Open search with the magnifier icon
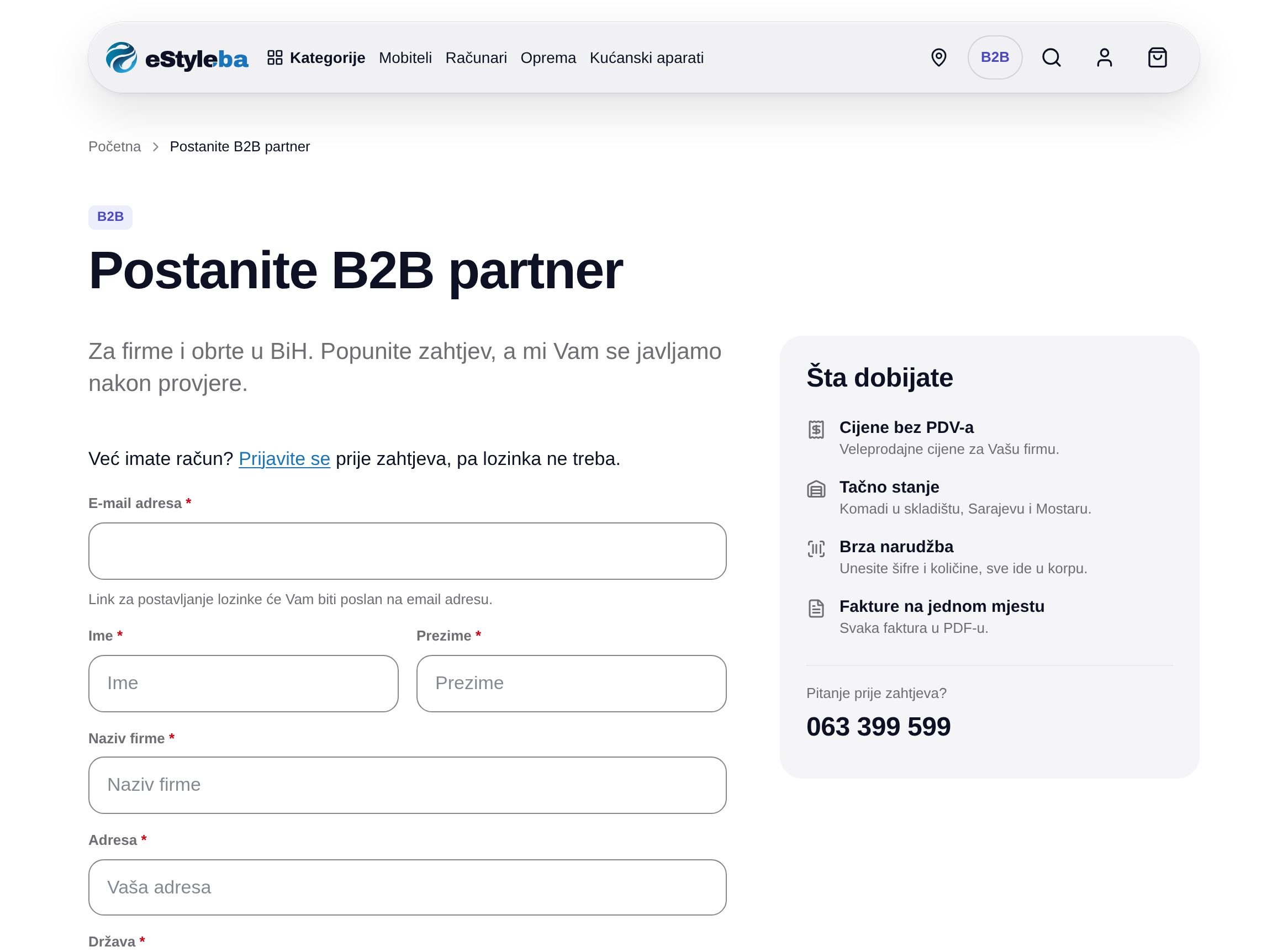 1051,57
